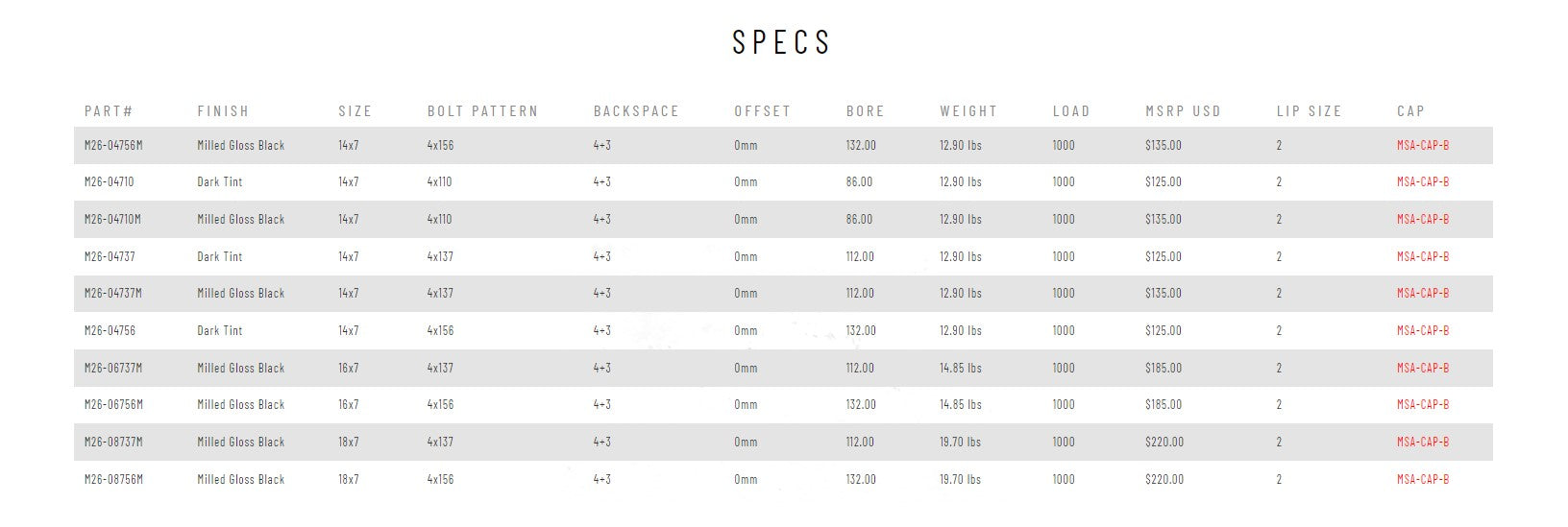Select the BOLT PATTERN column header
Viewport: 1568px width, 527px height.
pos(482,111)
